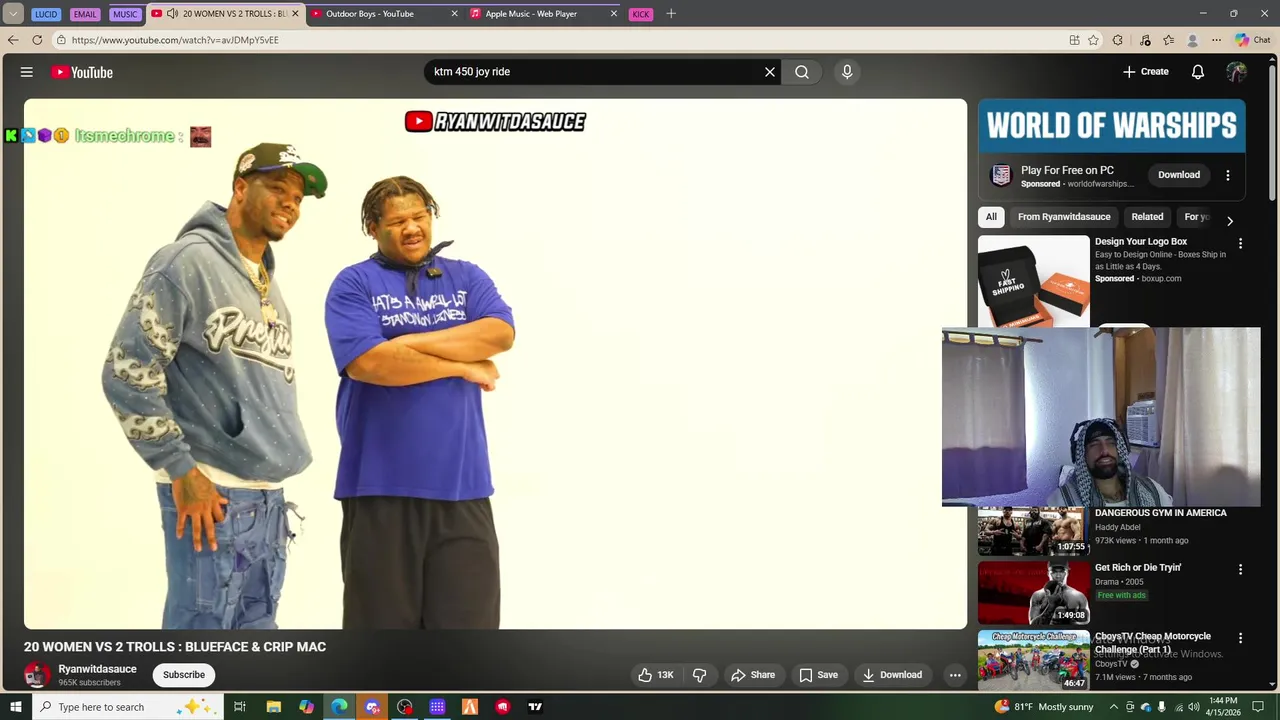This screenshot has height=720, width=1280.
Task: Open the YouTube guide hamburger menu
Action: [27, 72]
